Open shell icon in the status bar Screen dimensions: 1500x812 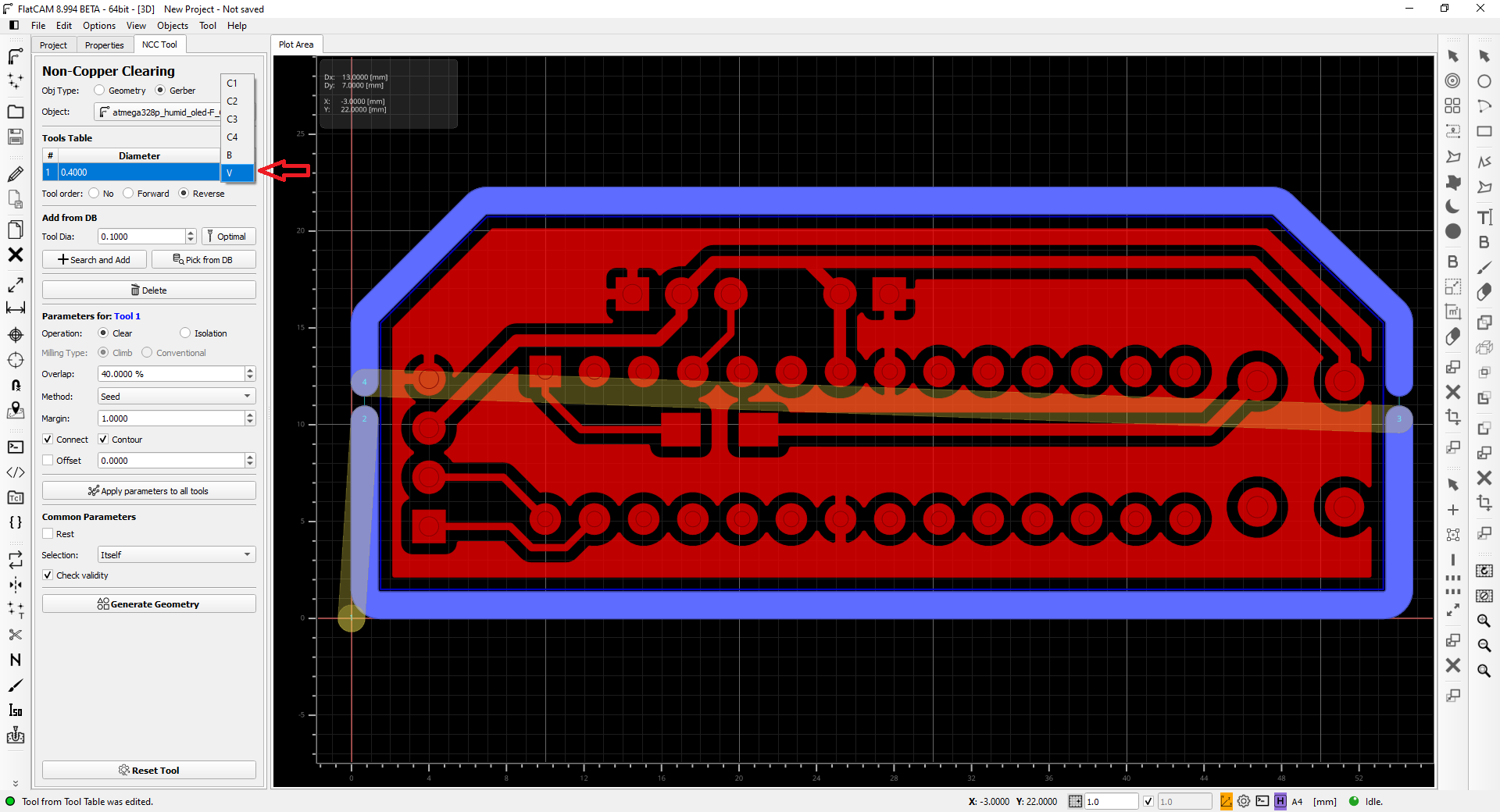[x=1262, y=801]
